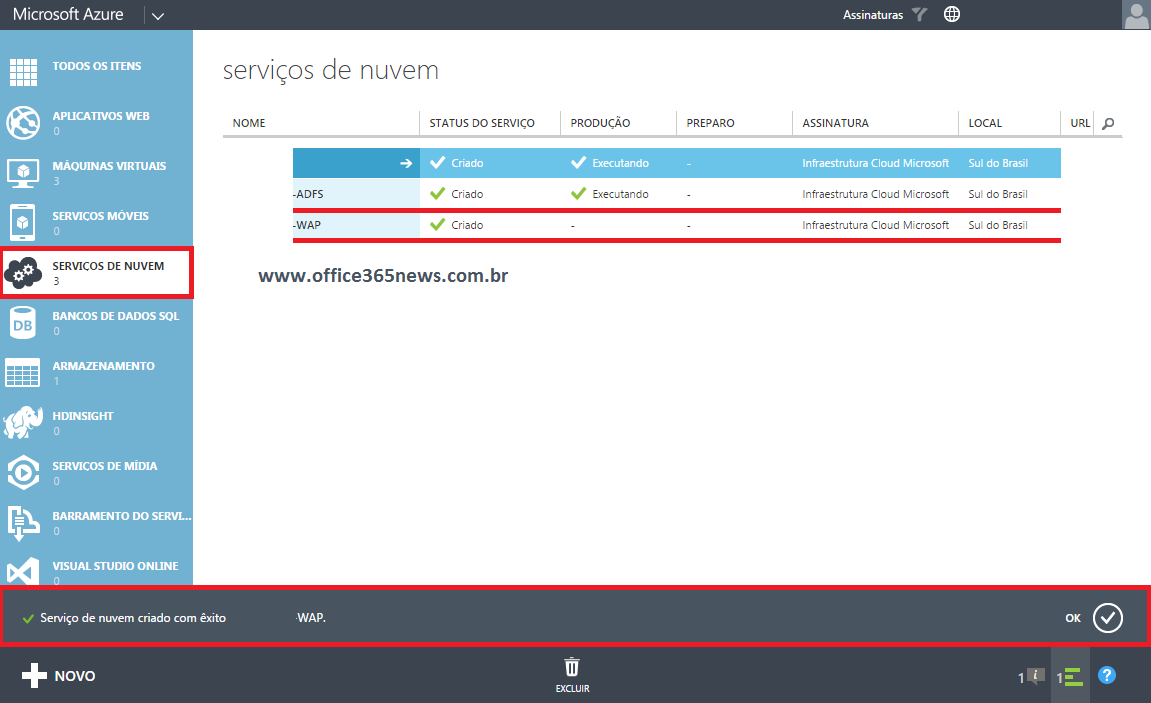The height and width of the screenshot is (703, 1151).
Task: Open Máquinas Virtuais monitor icon
Action: pos(23,173)
